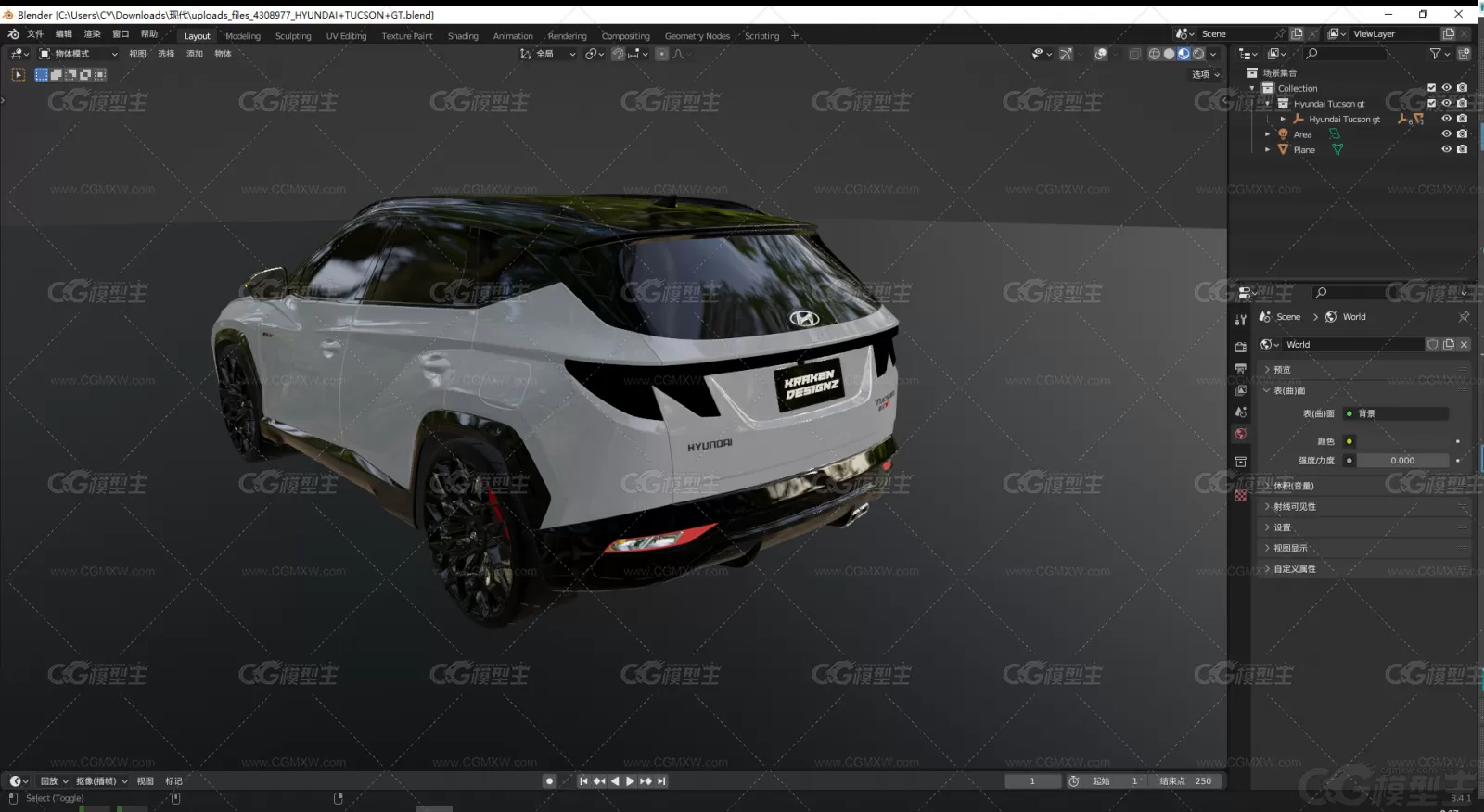The width and height of the screenshot is (1484, 812).
Task: Open the 文件 File menu
Action: (x=35, y=34)
